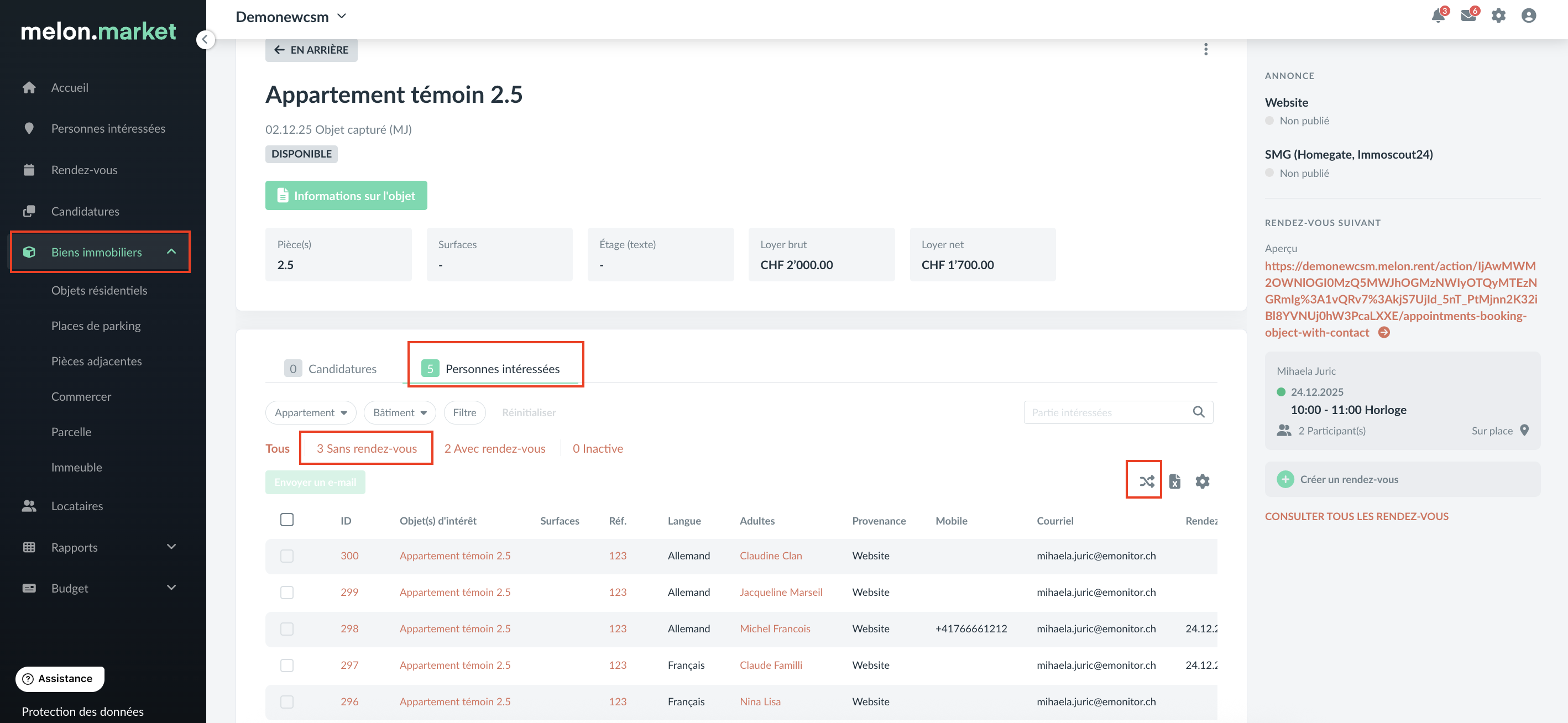The image size is (1568, 723).
Task: Show the 2 Avec rendez-vous filter
Action: pos(494,448)
